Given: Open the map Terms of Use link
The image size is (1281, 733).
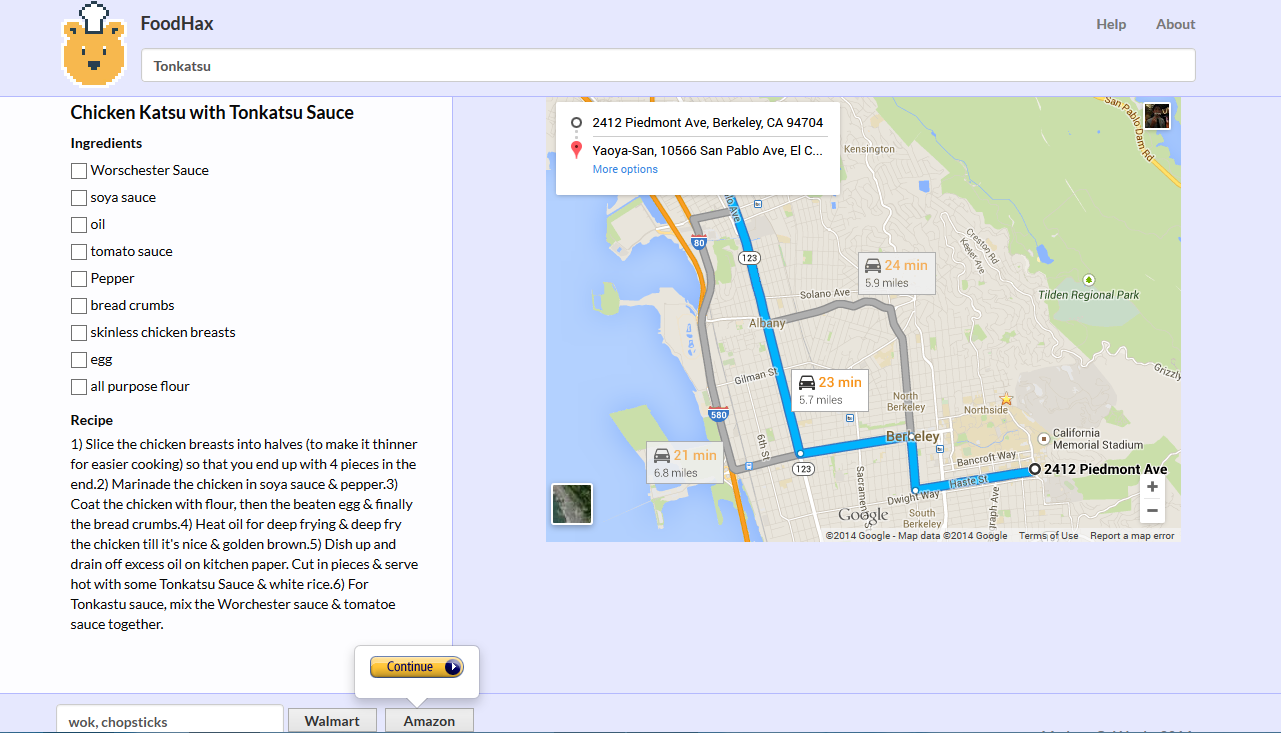Looking at the screenshot, I should 1049,536.
